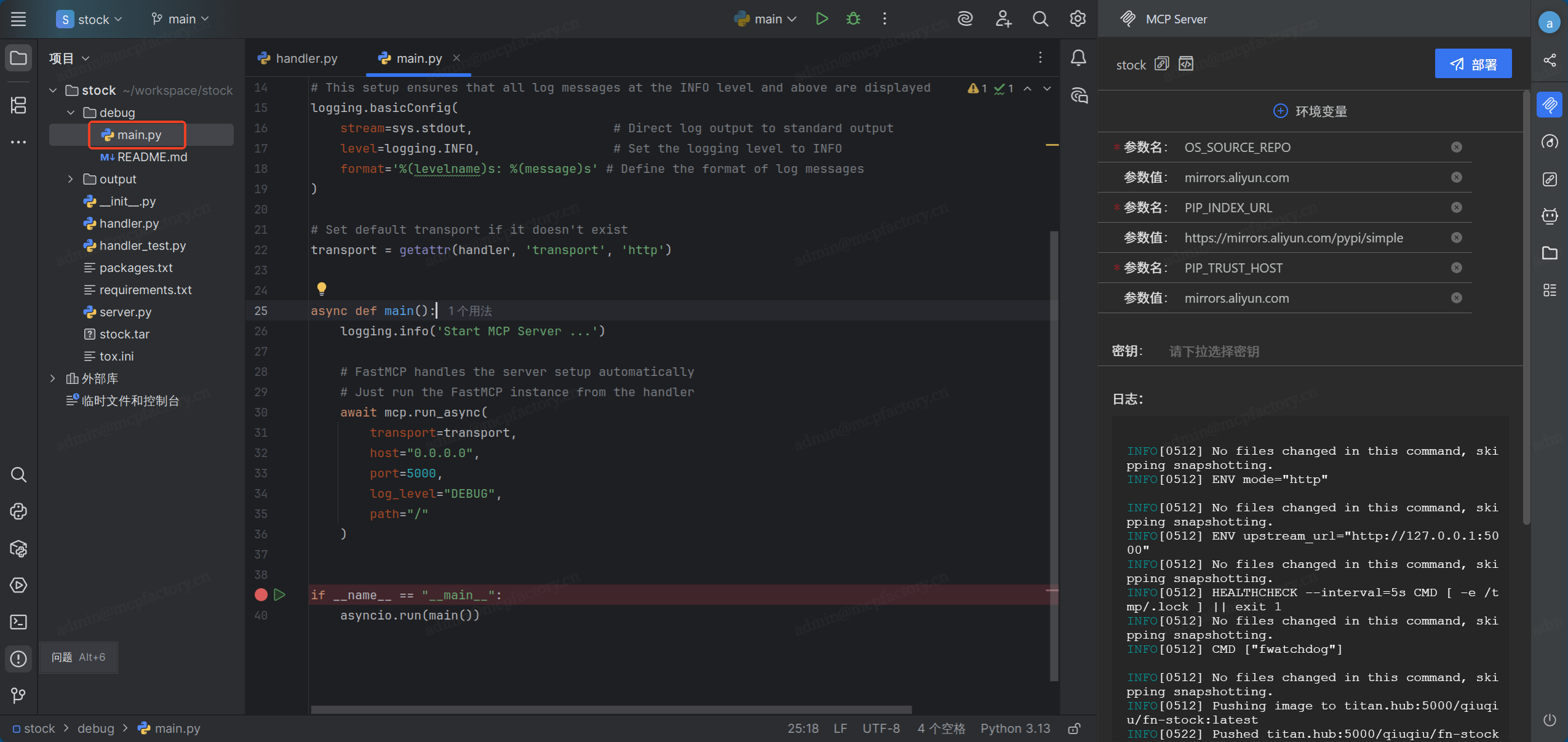This screenshot has height=742, width=1568.
Task: Select requirements.txt in project tree
Action: 138,290
